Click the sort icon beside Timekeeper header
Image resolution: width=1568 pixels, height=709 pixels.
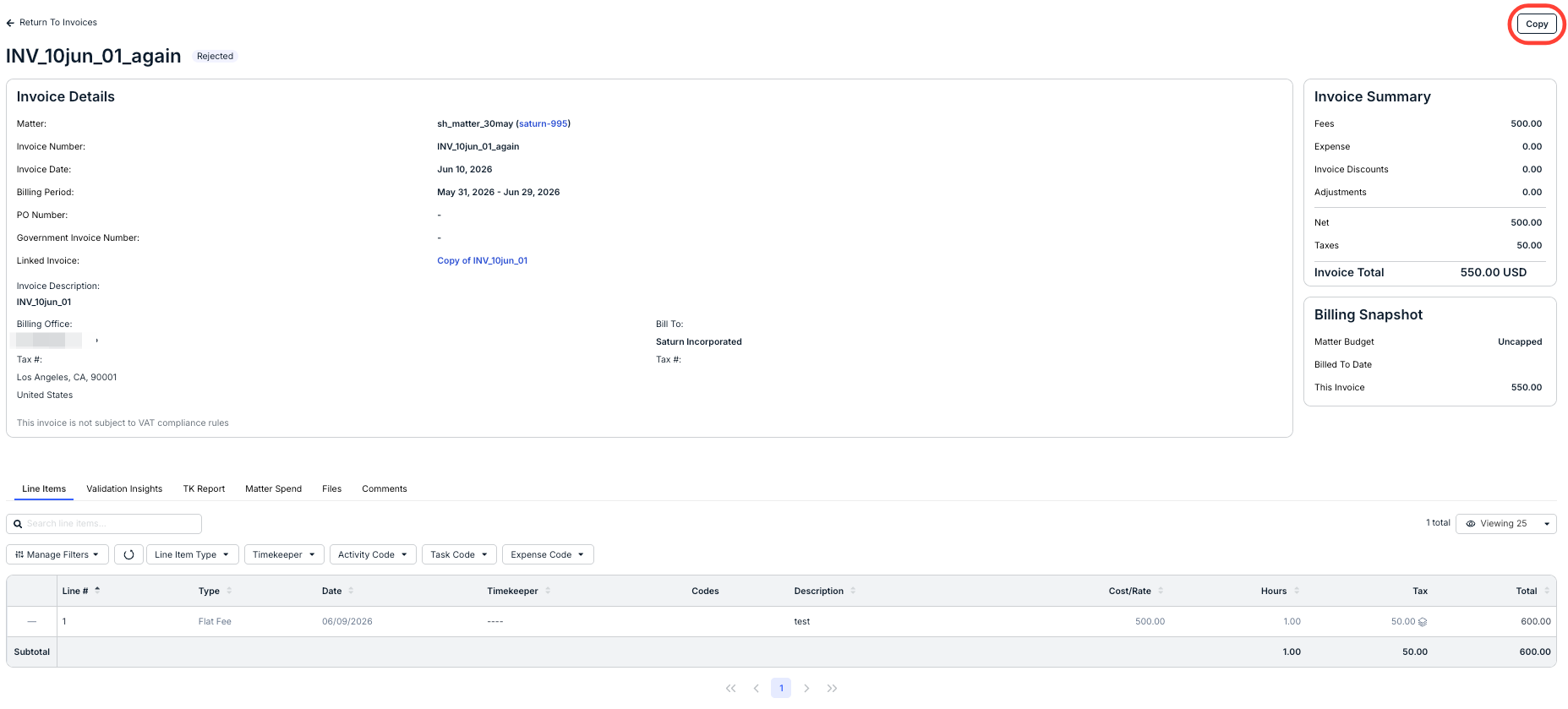pyautogui.click(x=548, y=591)
